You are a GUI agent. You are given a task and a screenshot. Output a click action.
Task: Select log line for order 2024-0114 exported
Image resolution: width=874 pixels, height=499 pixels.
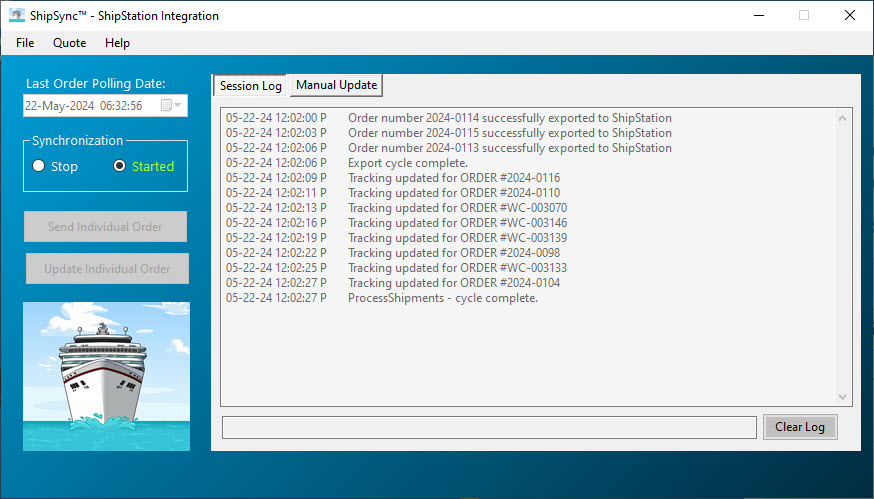pyautogui.click(x=449, y=118)
